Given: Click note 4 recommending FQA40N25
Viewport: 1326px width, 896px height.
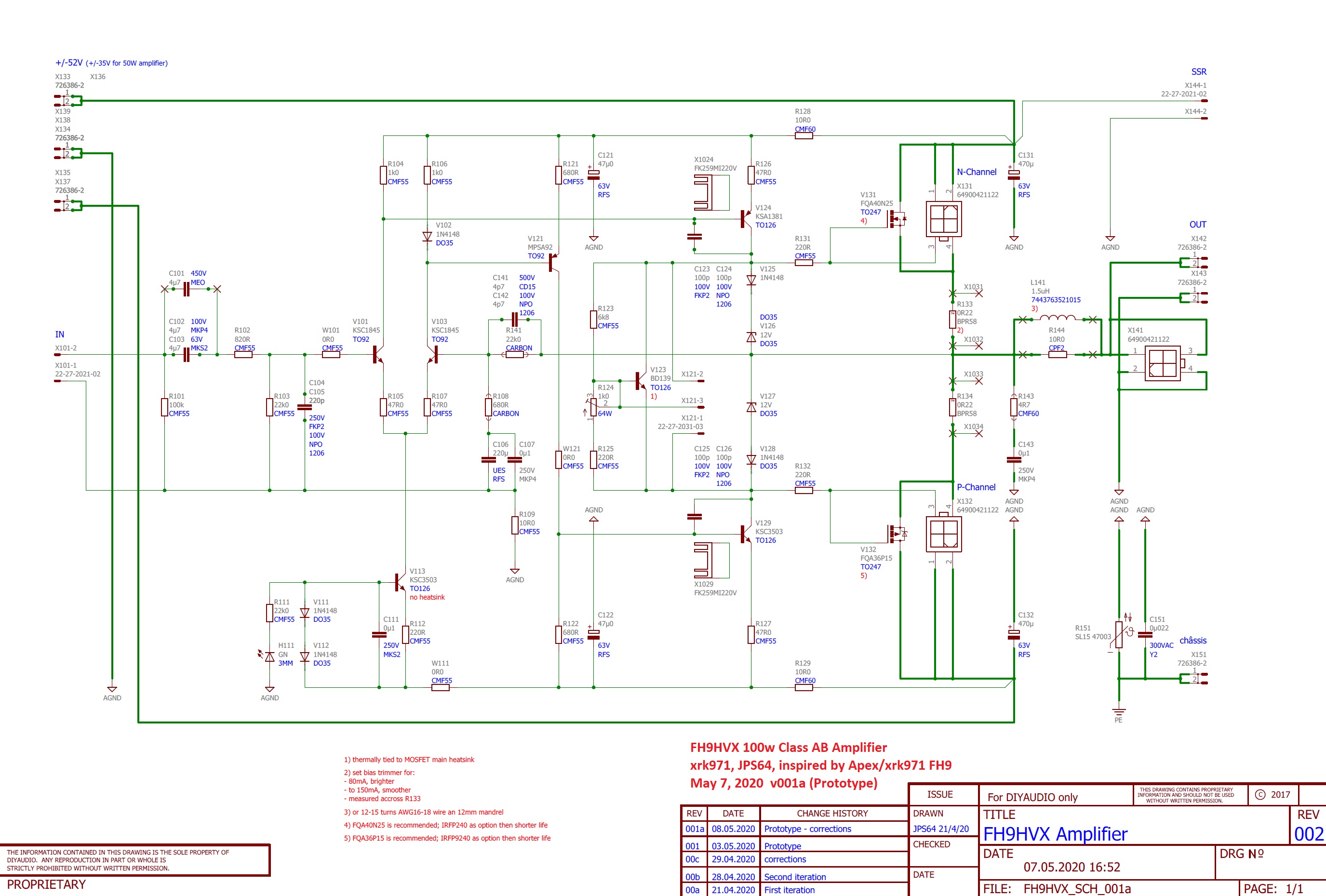Looking at the screenshot, I should (x=445, y=825).
